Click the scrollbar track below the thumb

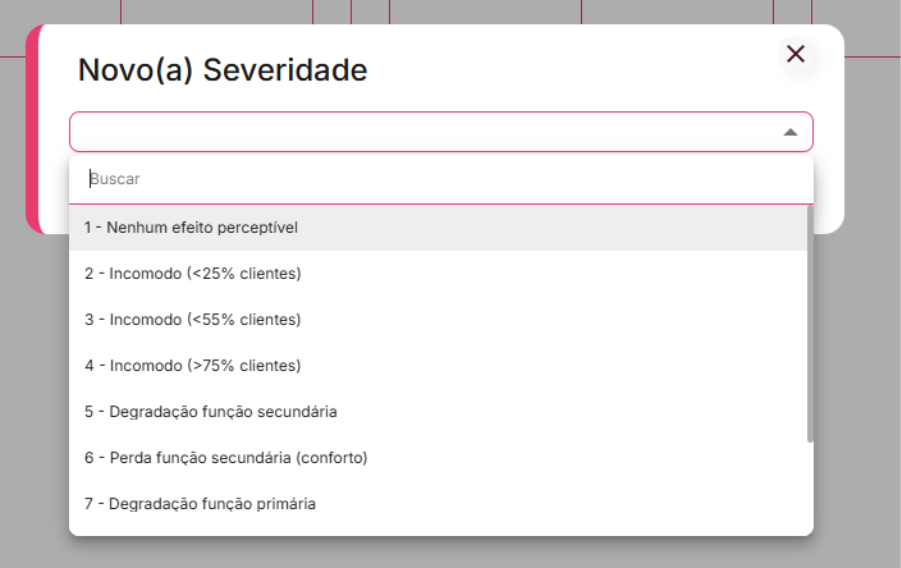(810, 490)
